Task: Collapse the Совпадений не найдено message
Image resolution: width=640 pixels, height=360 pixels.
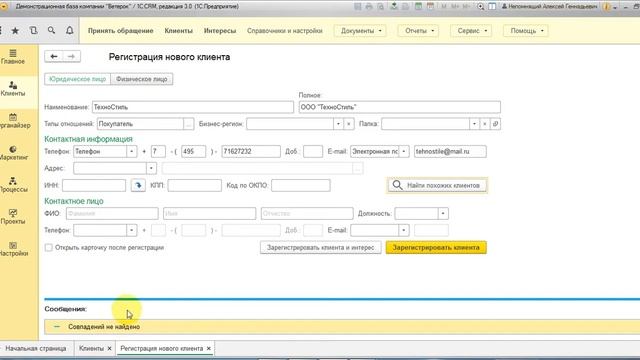Action: point(57,327)
